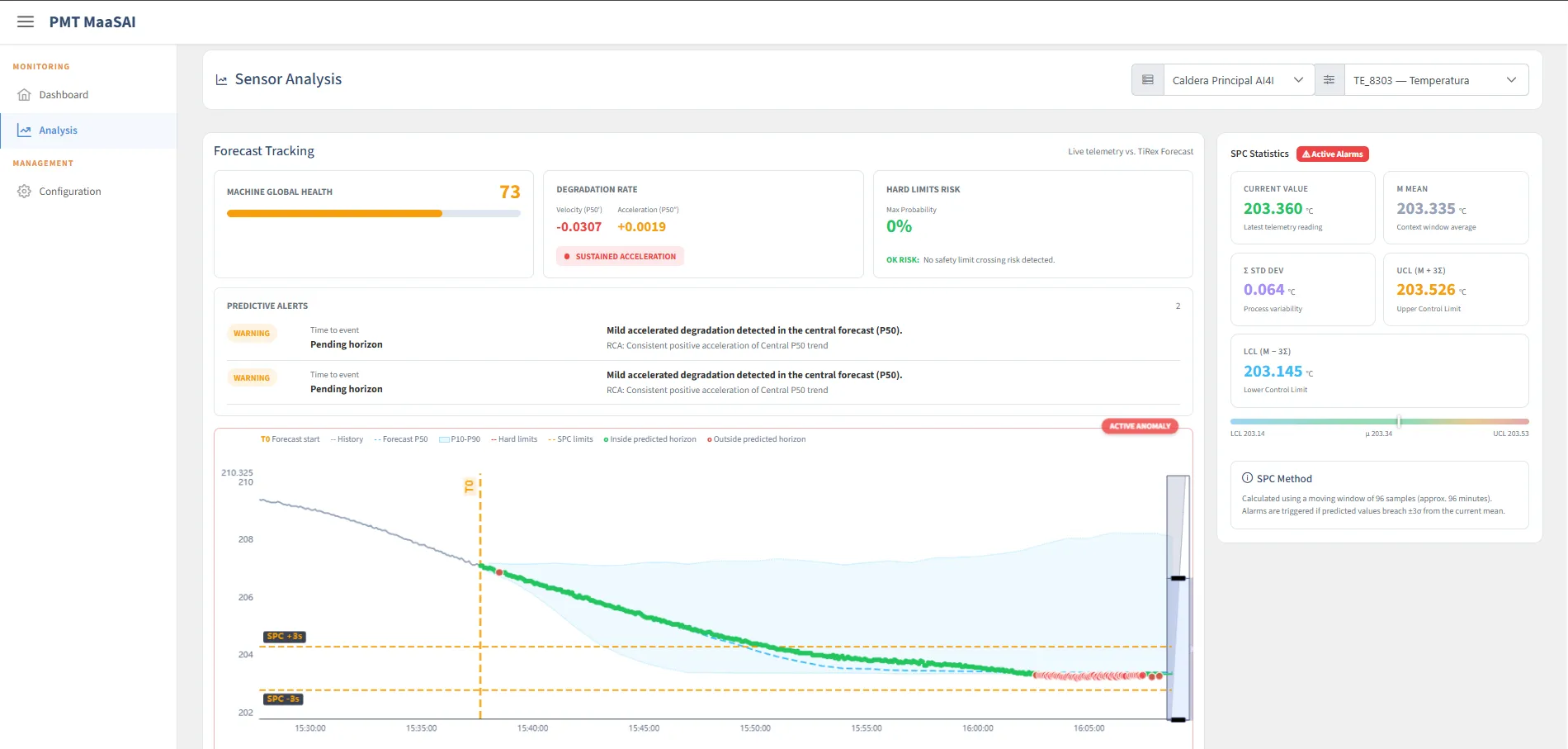Image resolution: width=1568 pixels, height=749 pixels.
Task: Click the Sensor Analysis chart icon
Action: 221,80
